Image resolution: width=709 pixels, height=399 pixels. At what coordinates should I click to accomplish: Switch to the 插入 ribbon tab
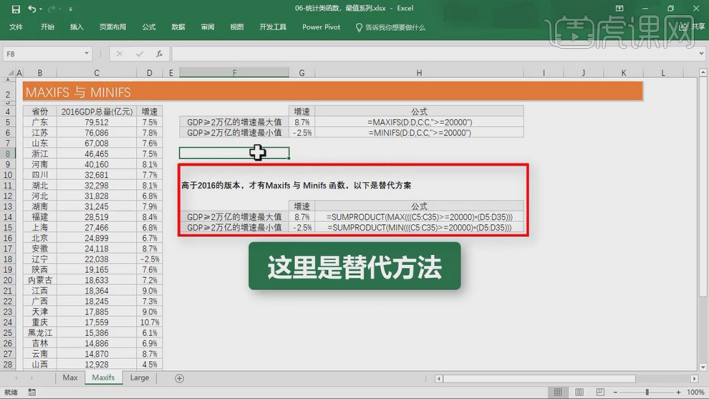tap(76, 27)
